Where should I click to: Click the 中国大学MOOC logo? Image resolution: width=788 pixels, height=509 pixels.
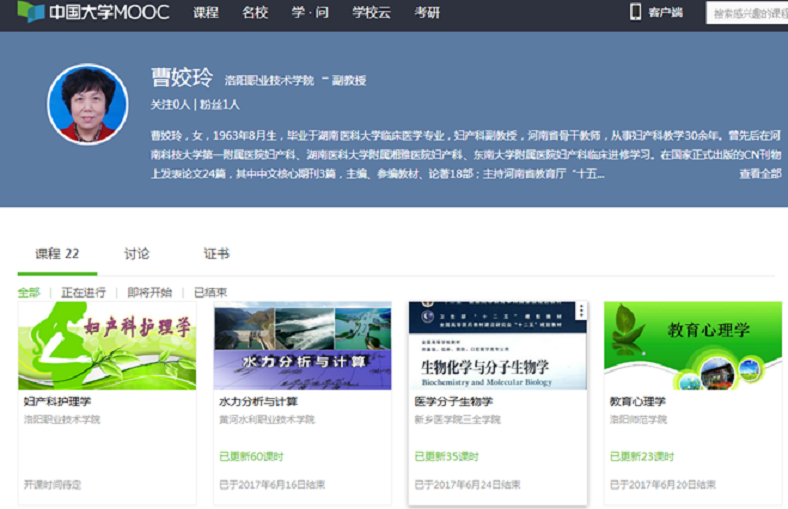point(93,13)
